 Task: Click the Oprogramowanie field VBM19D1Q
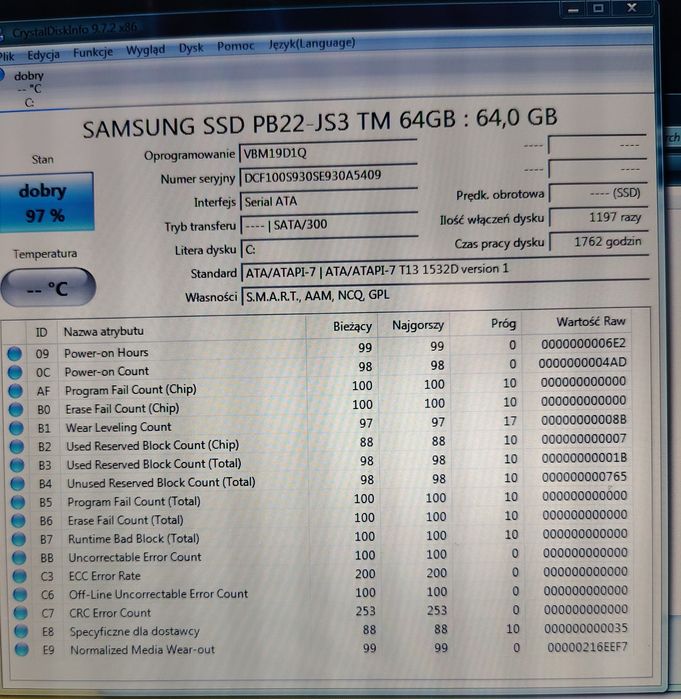point(328,153)
